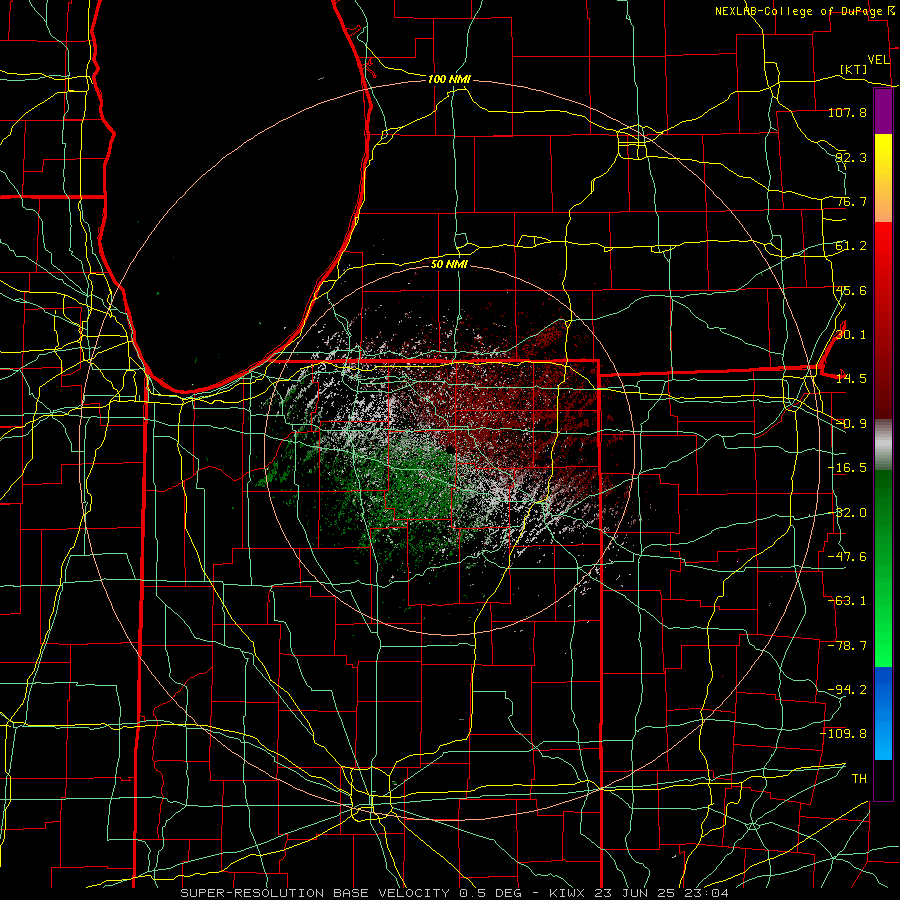This screenshot has width=900, height=900.
Task: Click the NEXLAB-College of DuPage label
Action: click(799, 11)
